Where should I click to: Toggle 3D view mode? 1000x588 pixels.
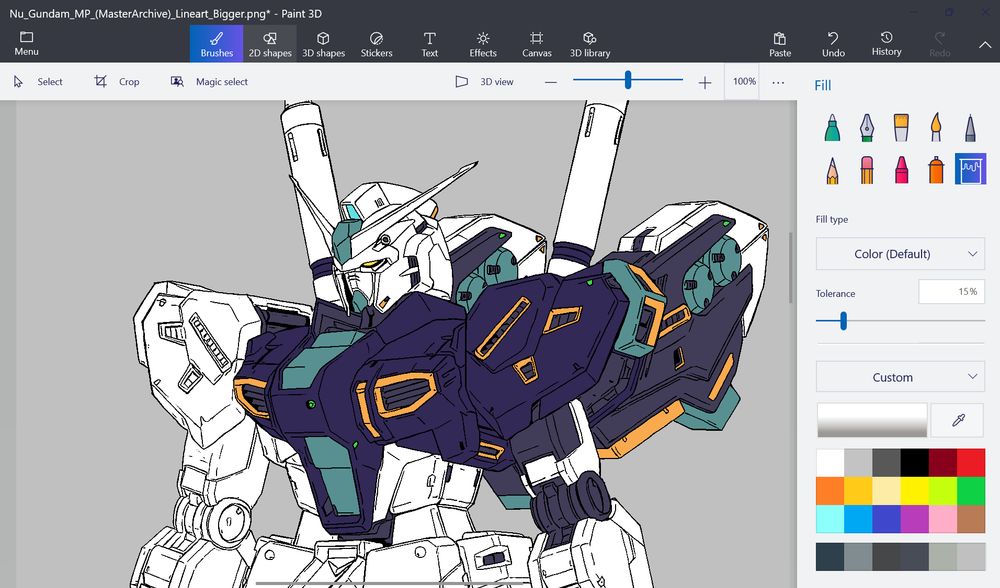(484, 82)
